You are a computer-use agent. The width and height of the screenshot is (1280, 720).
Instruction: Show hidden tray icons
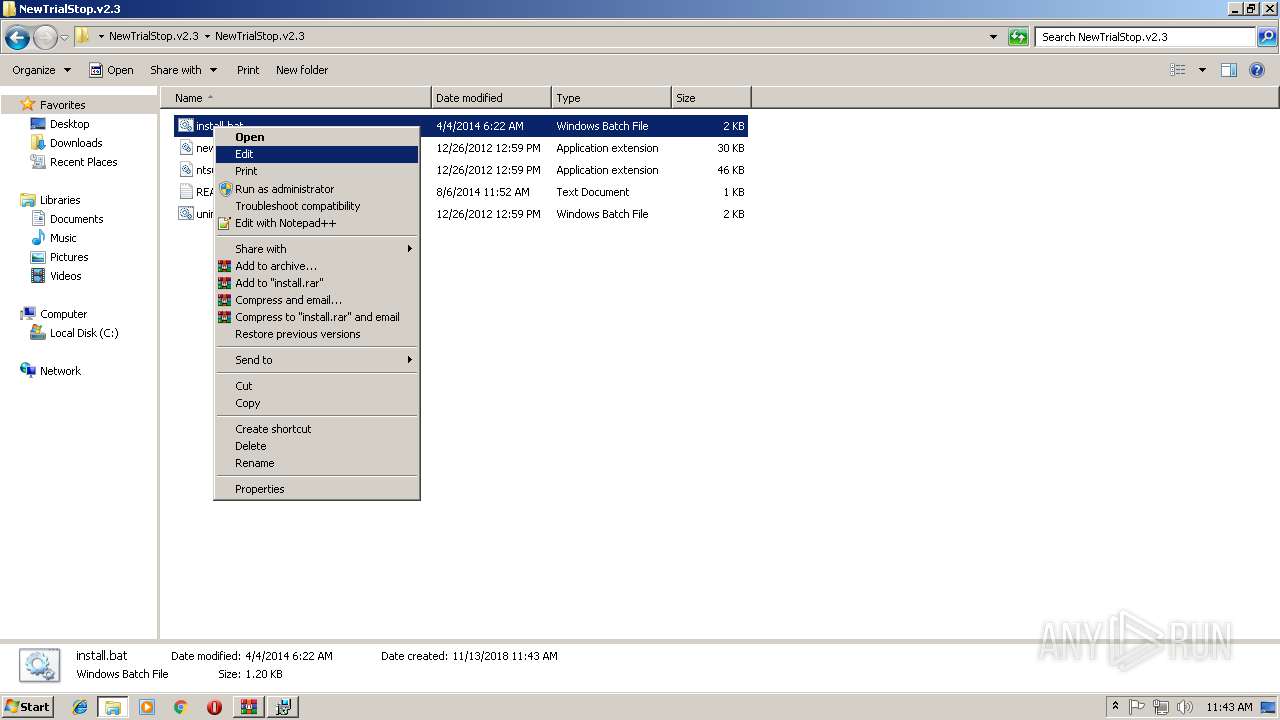(1116, 707)
